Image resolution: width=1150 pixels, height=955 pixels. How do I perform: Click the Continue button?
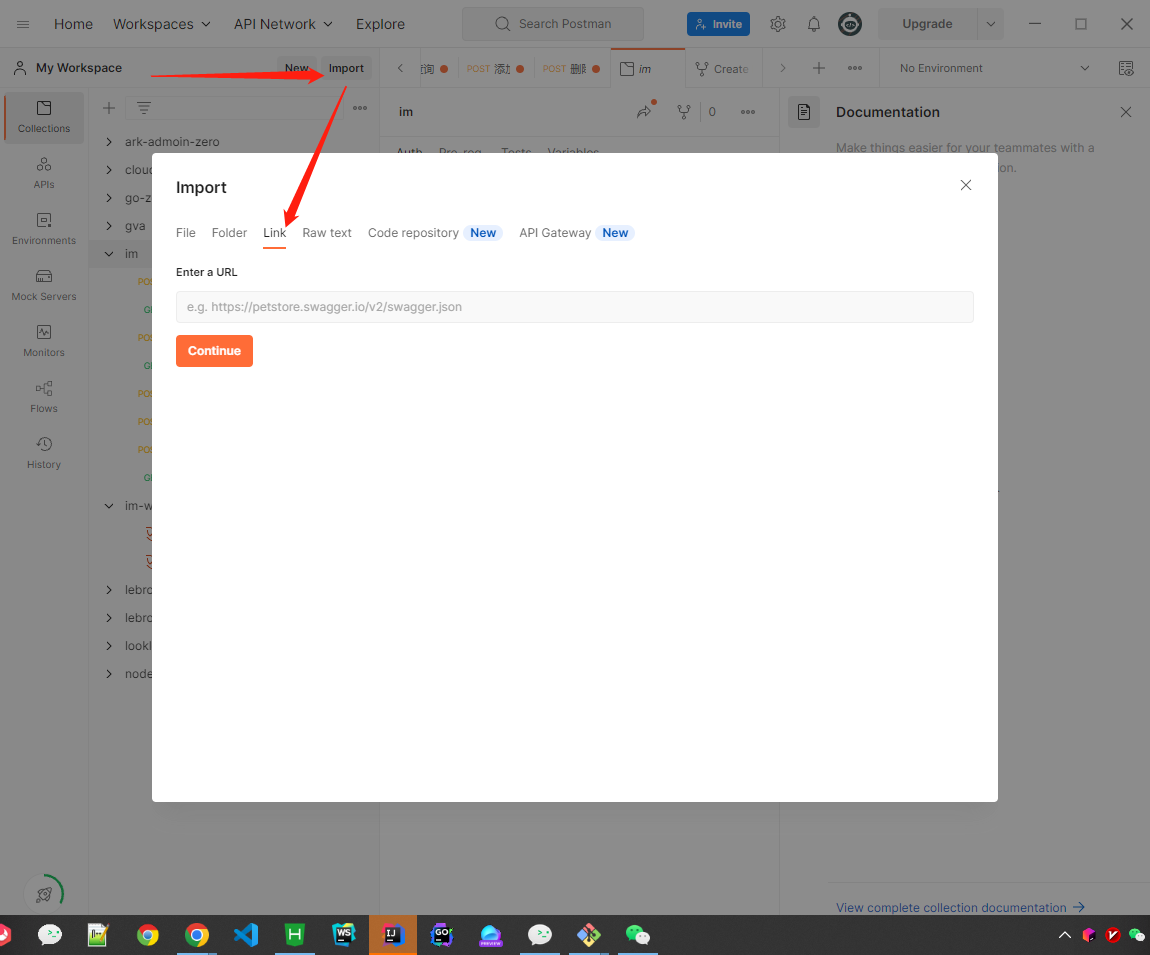tap(214, 351)
